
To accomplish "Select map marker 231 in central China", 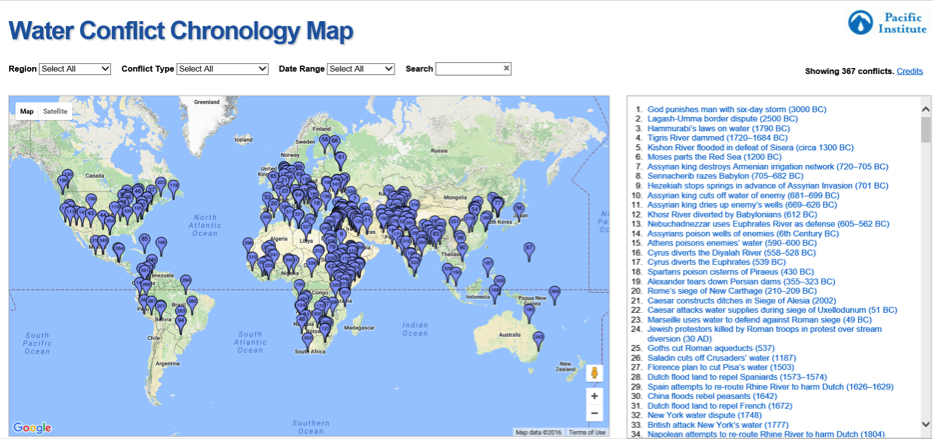I will (x=455, y=224).
